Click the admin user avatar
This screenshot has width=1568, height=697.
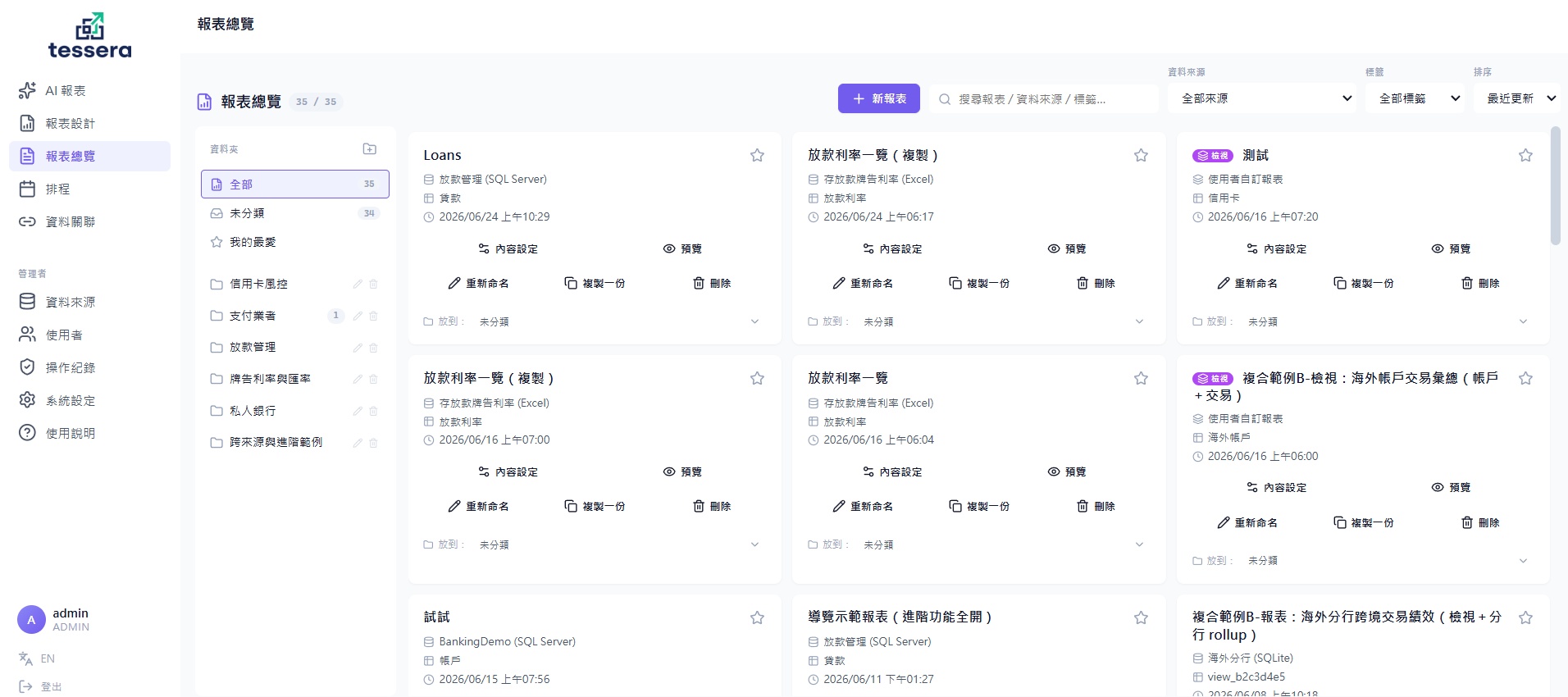(x=31, y=620)
